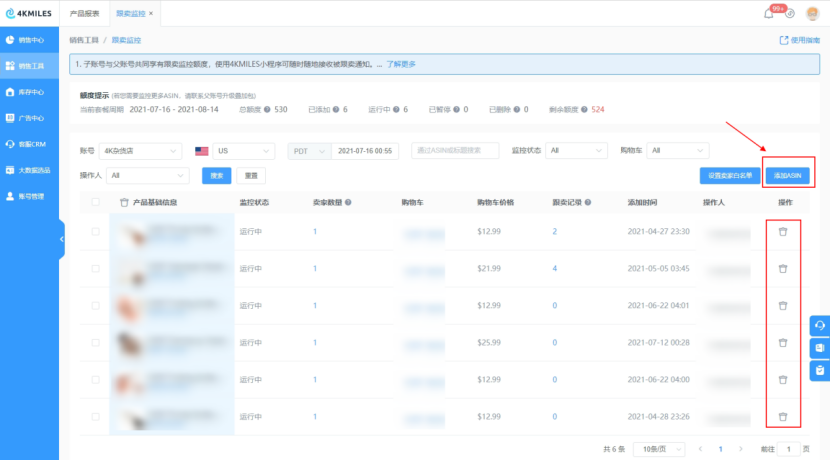This screenshot has width=830, height=461.
Task: Open the floating clipboard task icon
Action: 819,370
